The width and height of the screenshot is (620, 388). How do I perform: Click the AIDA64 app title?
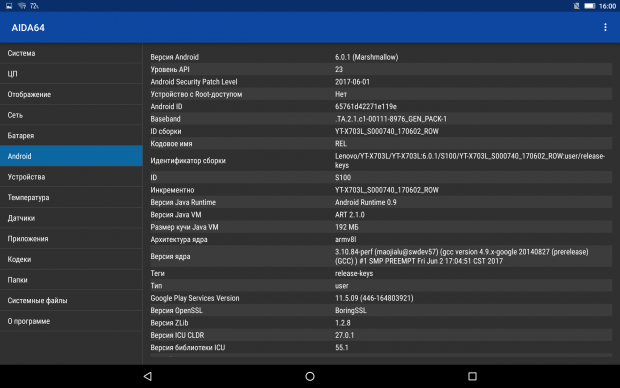28,28
